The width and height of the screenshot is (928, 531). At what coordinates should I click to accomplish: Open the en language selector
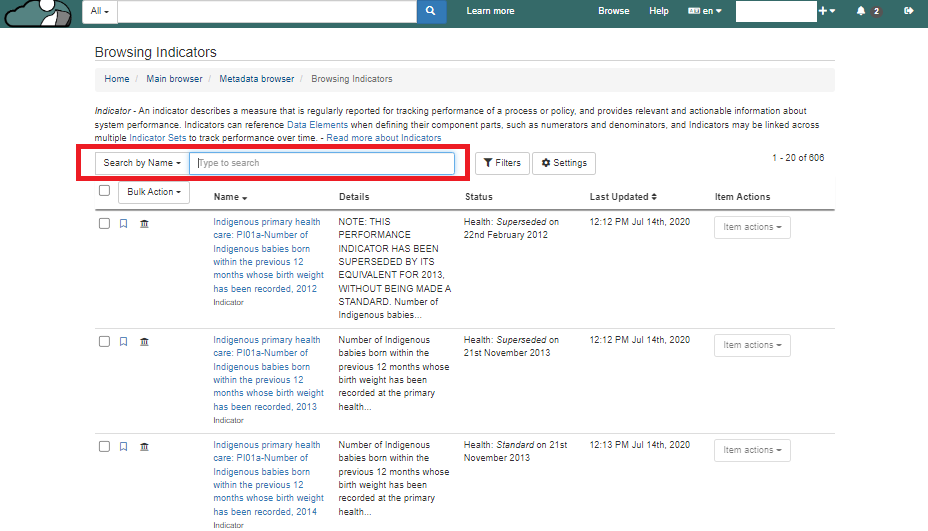coord(704,11)
